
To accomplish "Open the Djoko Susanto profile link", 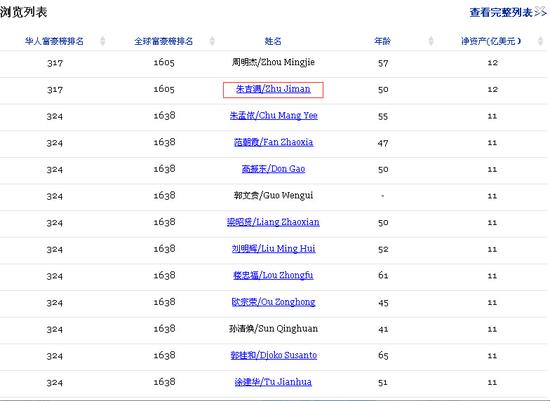I will pos(274,355).
